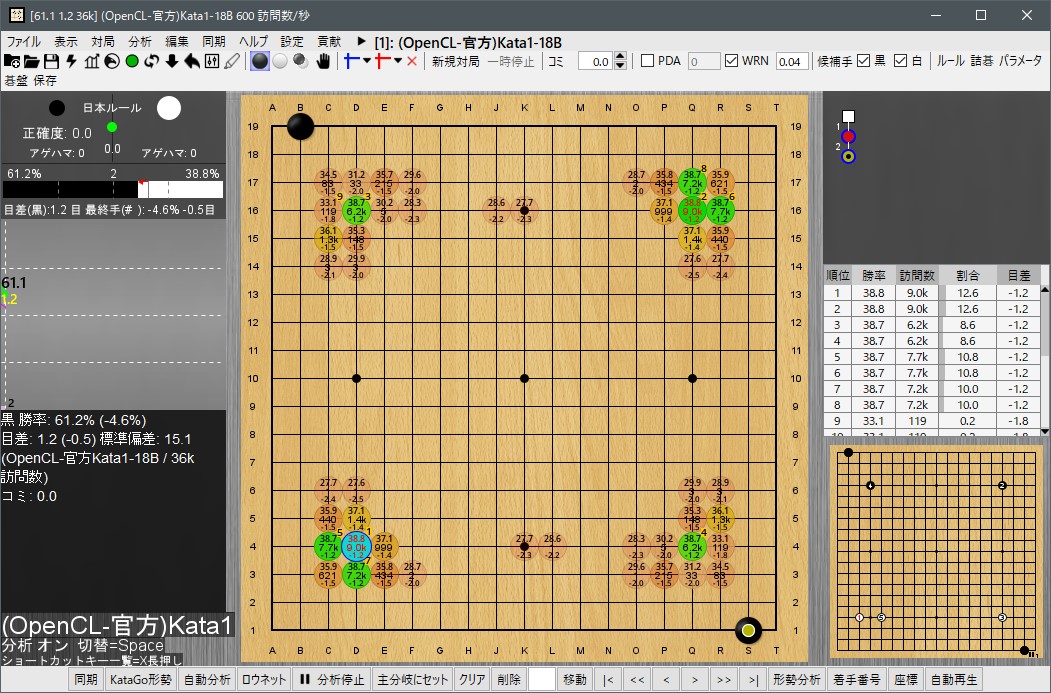The image size is (1051, 693).
Task: Click the red cross marker icon
Action: [383, 61]
